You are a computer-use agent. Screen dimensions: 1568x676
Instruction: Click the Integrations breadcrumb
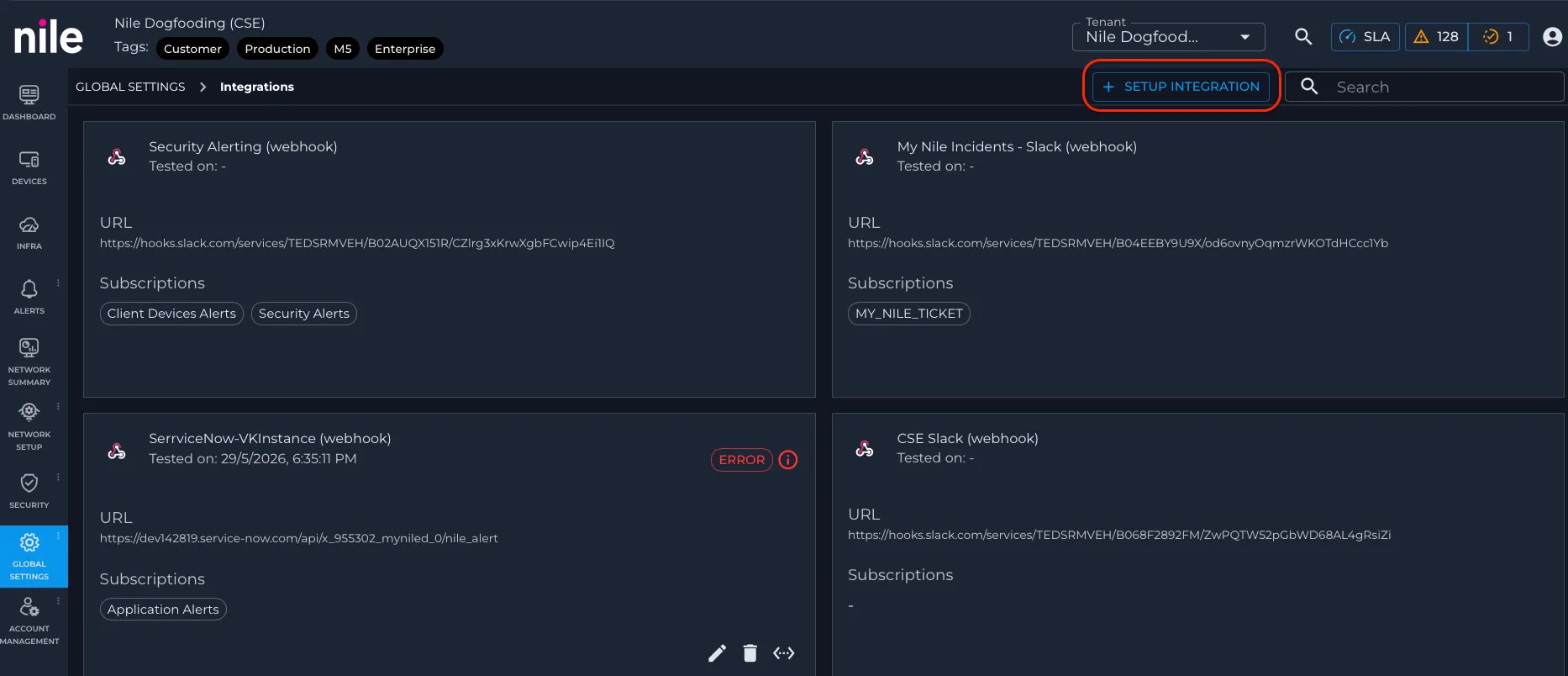point(257,87)
